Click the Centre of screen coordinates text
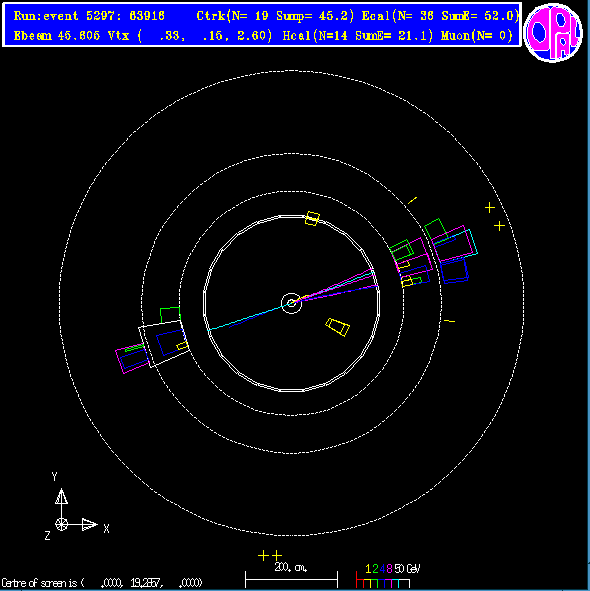590x591 pixels. [x=102, y=583]
